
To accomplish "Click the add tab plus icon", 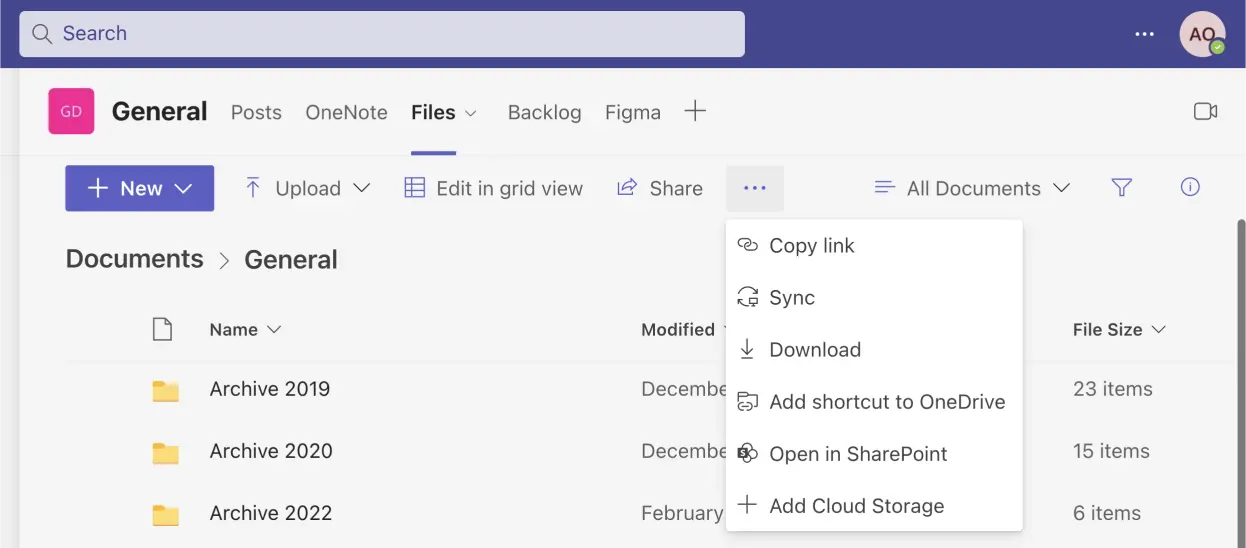I will coord(695,111).
